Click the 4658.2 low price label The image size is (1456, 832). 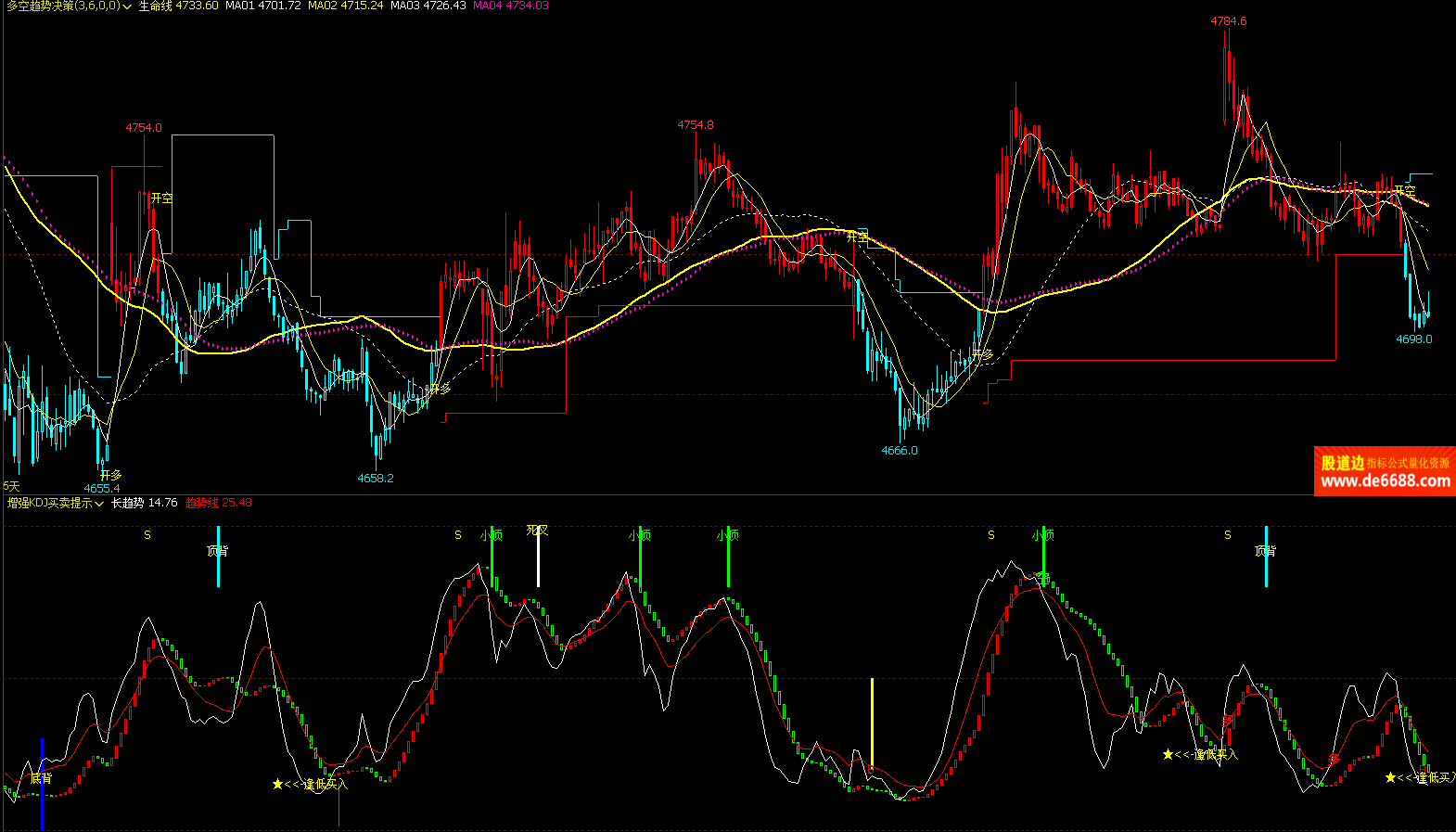pyautogui.click(x=376, y=479)
